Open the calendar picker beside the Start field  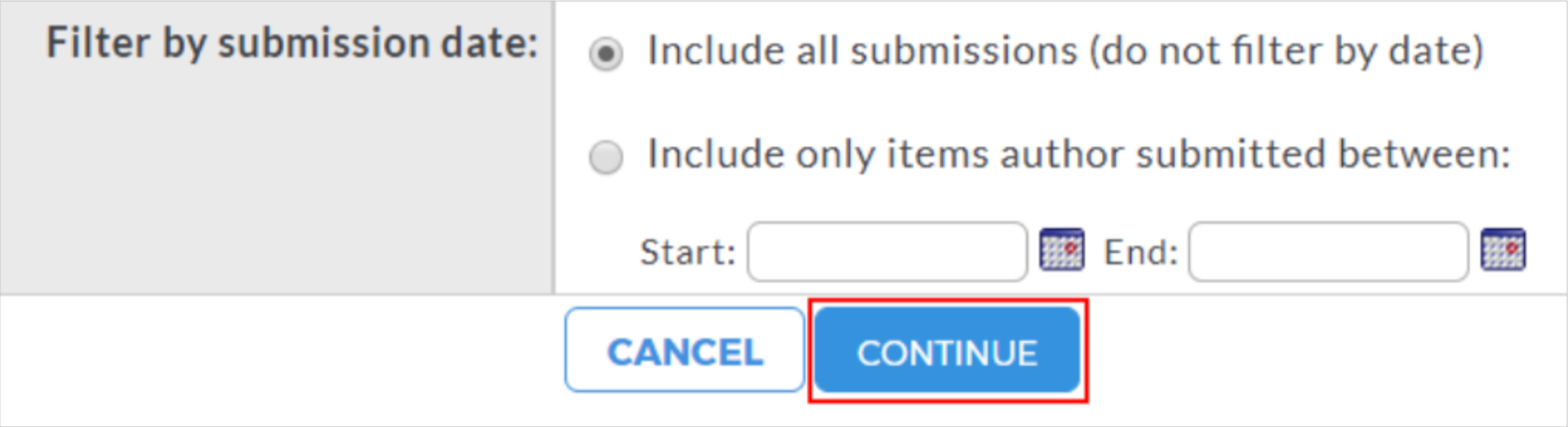pos(1061,250)
